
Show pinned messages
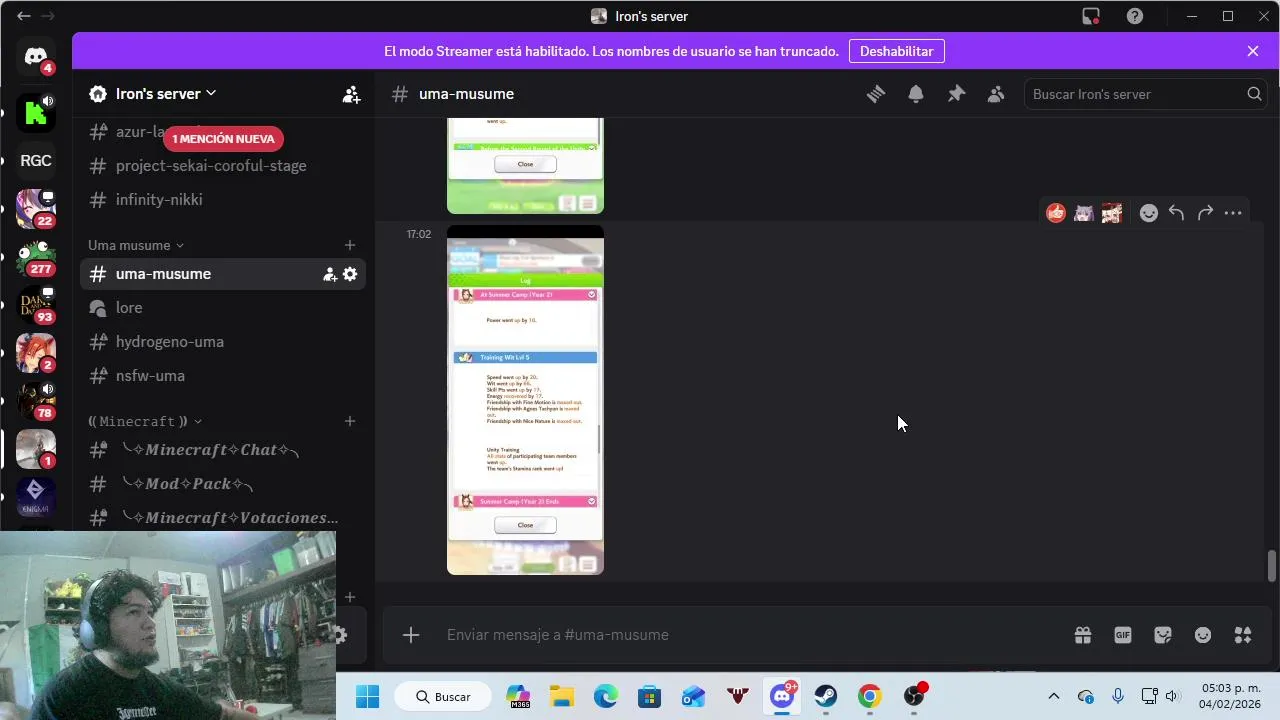(x=956, y=94)
